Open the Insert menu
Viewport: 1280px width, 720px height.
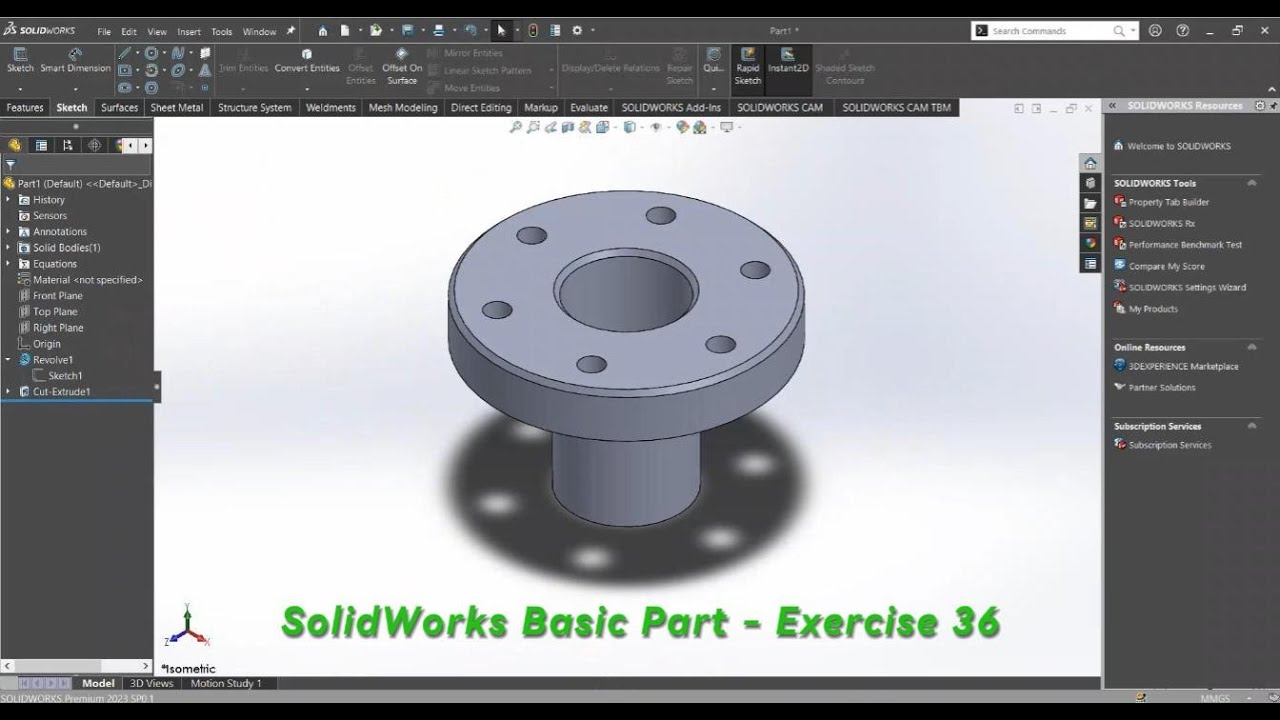tap(189, 32)
